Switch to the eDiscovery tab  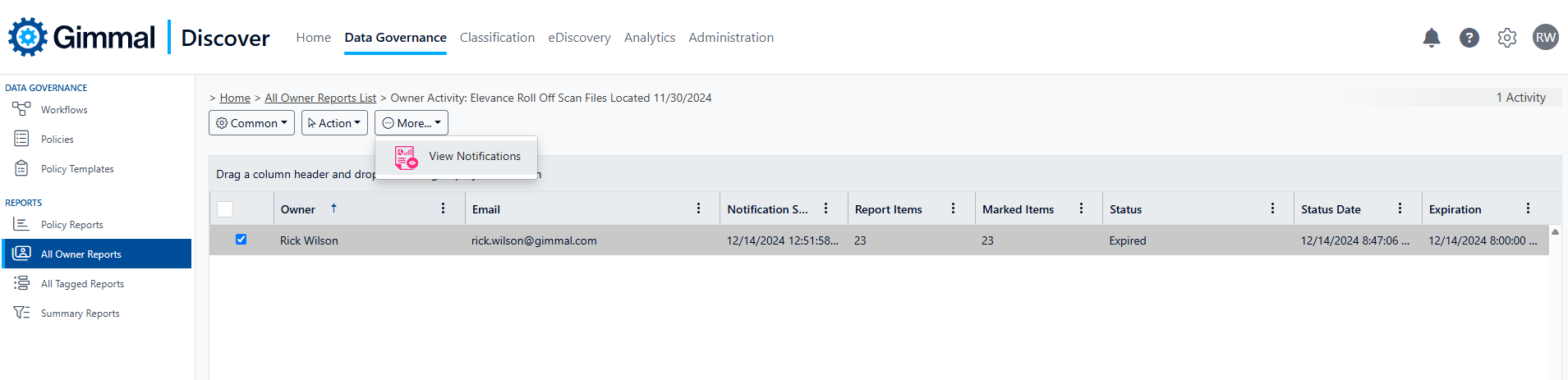point(579,38)
